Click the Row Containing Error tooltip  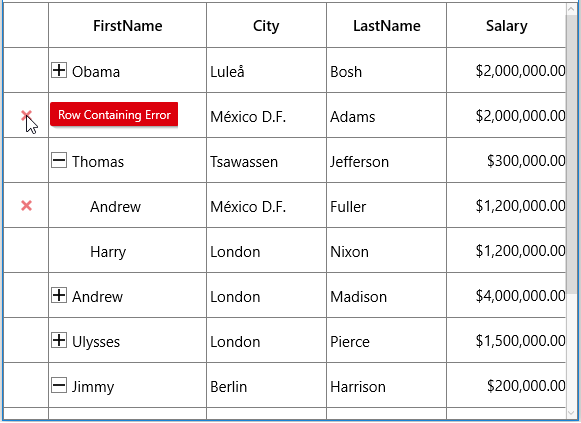point(114,114)
